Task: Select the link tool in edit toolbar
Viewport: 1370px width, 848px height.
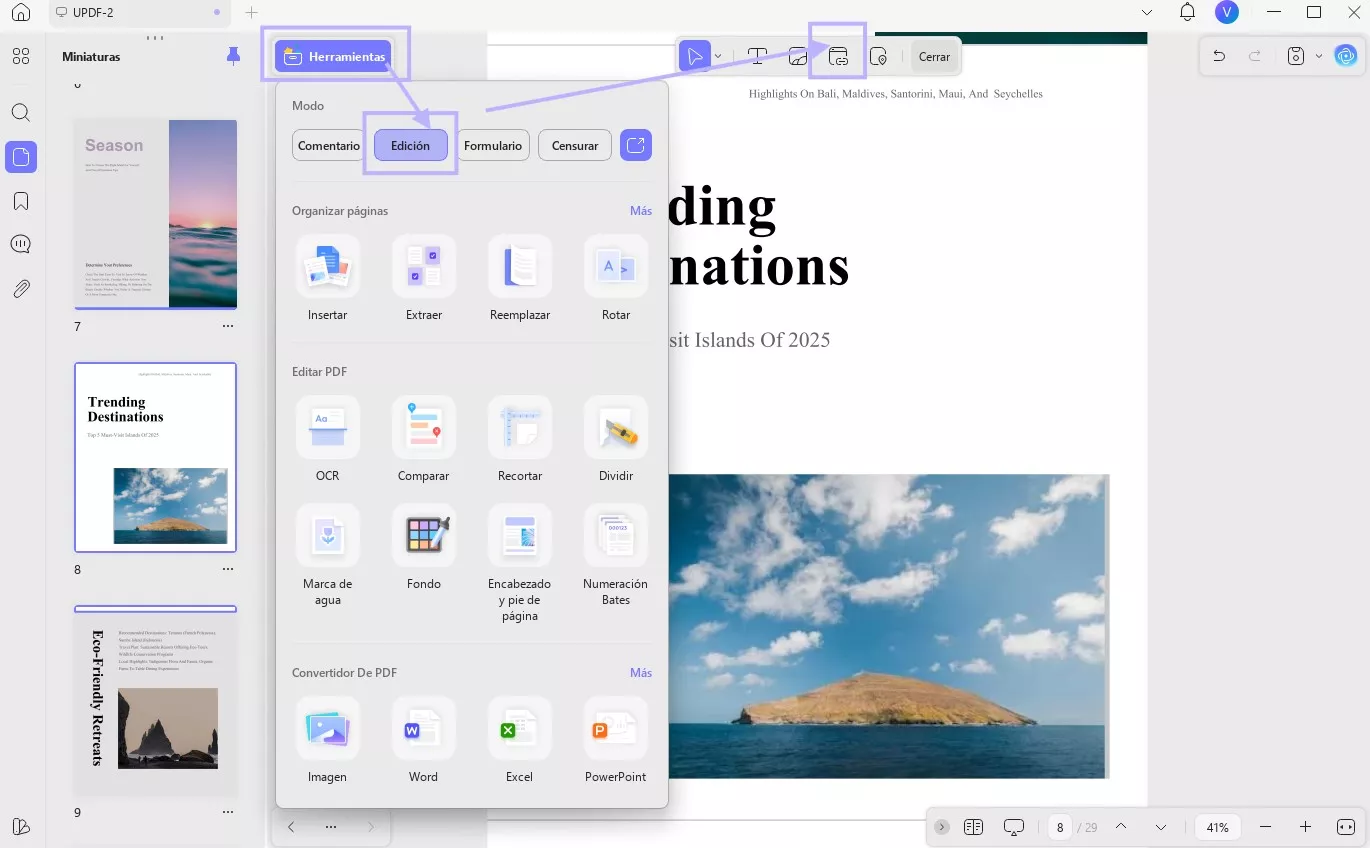Action: click(x=838, y=56)
